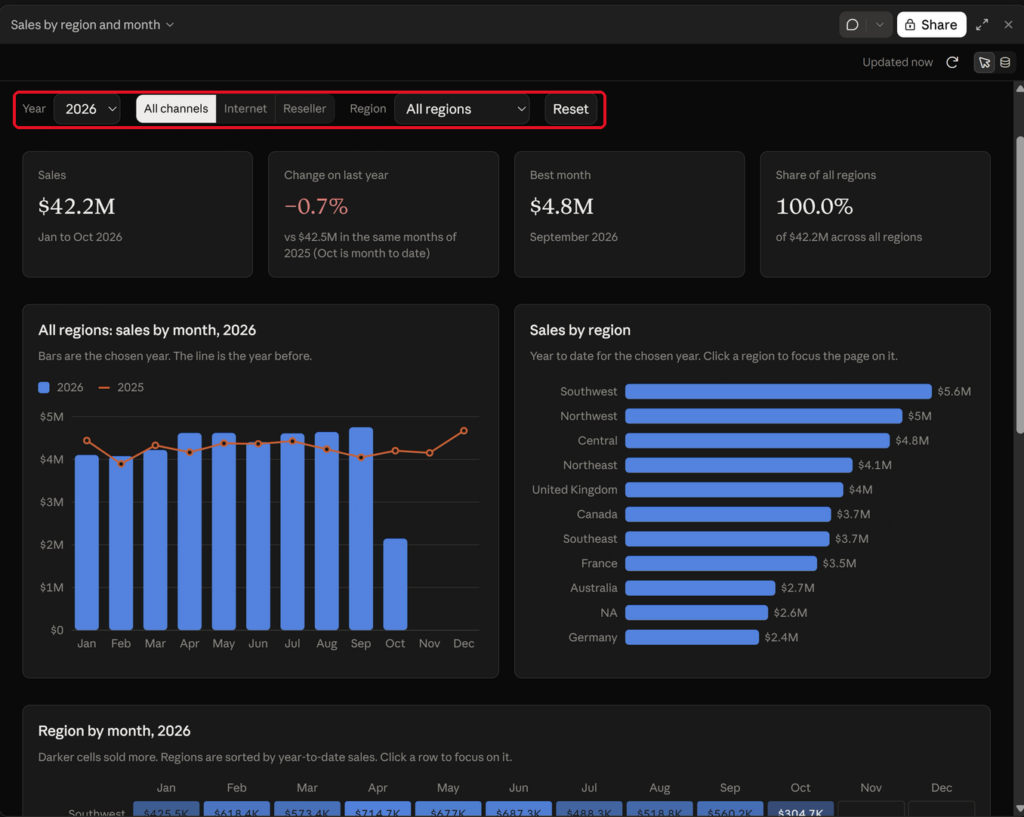Screen dimensions: 1024x817
Task: Focus on the Northeast region bar
Action: coord(739,465)
